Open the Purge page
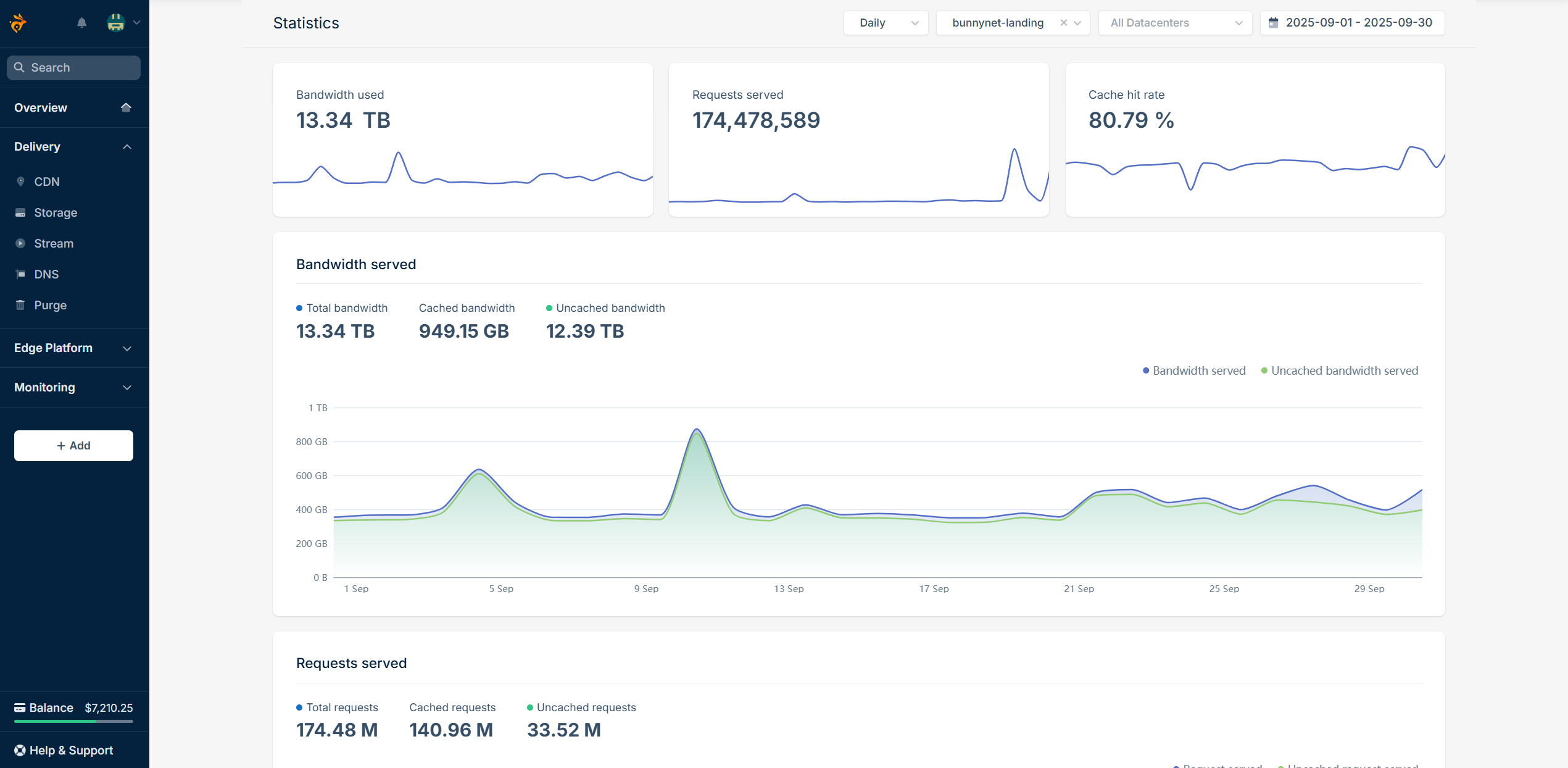This screenshot has width=1568, height=768. tap(50, 305)
